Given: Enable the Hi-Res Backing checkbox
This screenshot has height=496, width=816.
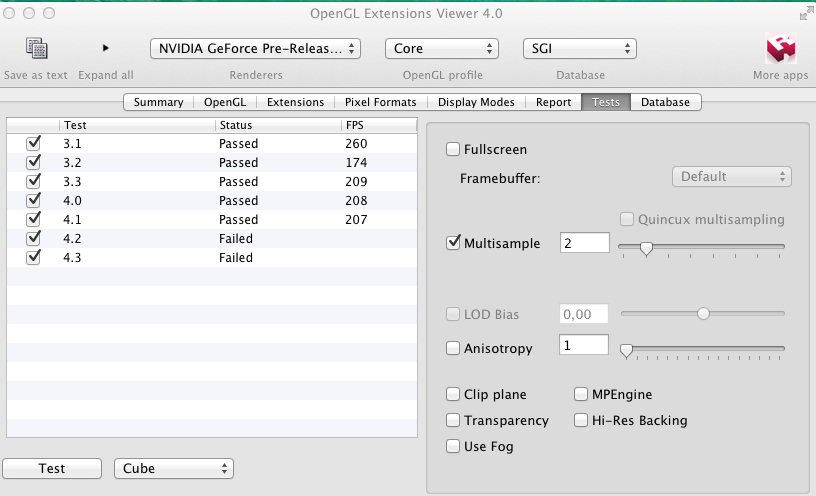Looking at the screenshot, I should pyautogui.click(x=581, y=420).
